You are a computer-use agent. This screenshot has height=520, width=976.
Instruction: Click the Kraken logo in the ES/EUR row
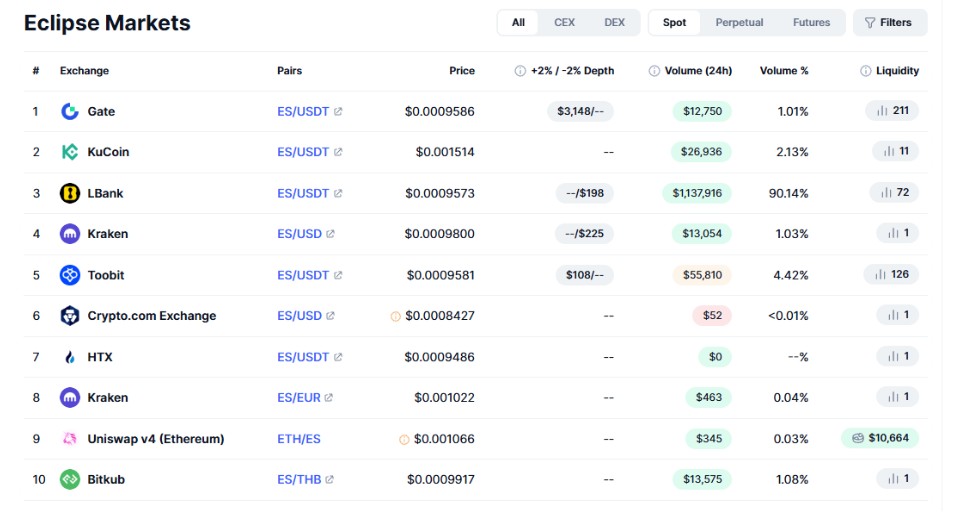[70, 397]
